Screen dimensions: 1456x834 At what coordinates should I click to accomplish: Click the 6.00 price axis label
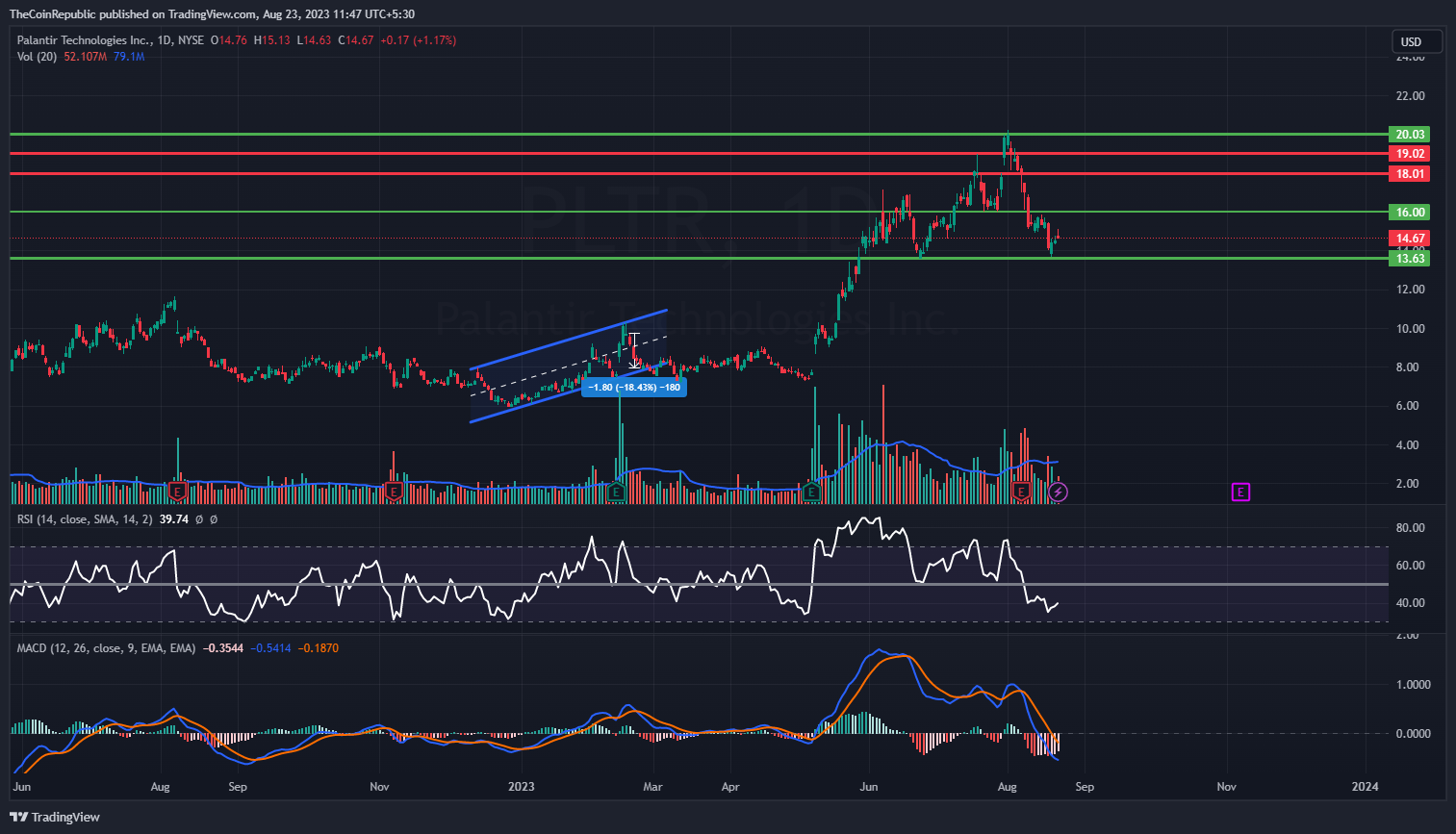click(x=1407, y=406)
